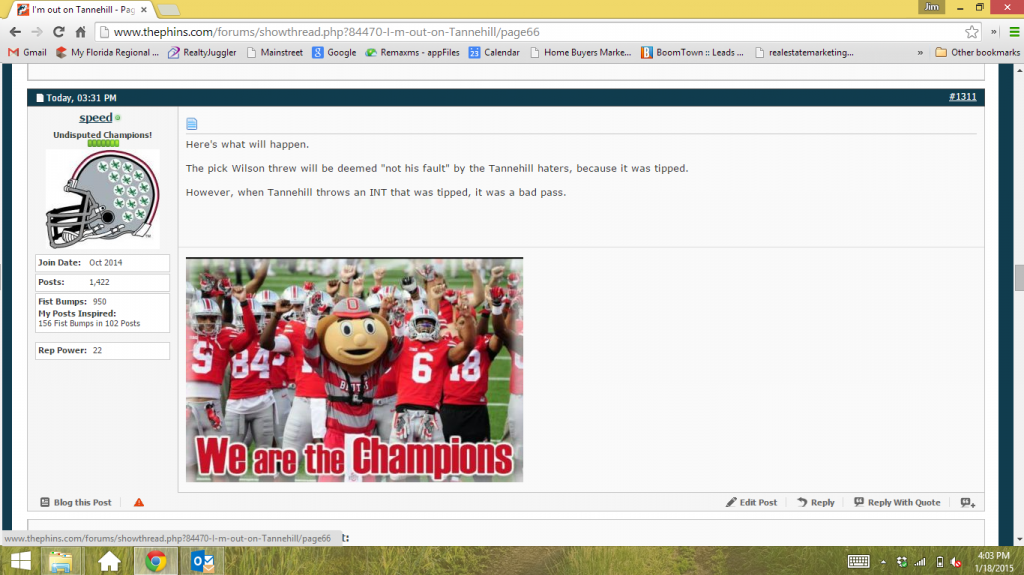Screen dimensions: 1024x575
Task: Click the scrollbar down arrow
Action: click(x=1019, y=540)
